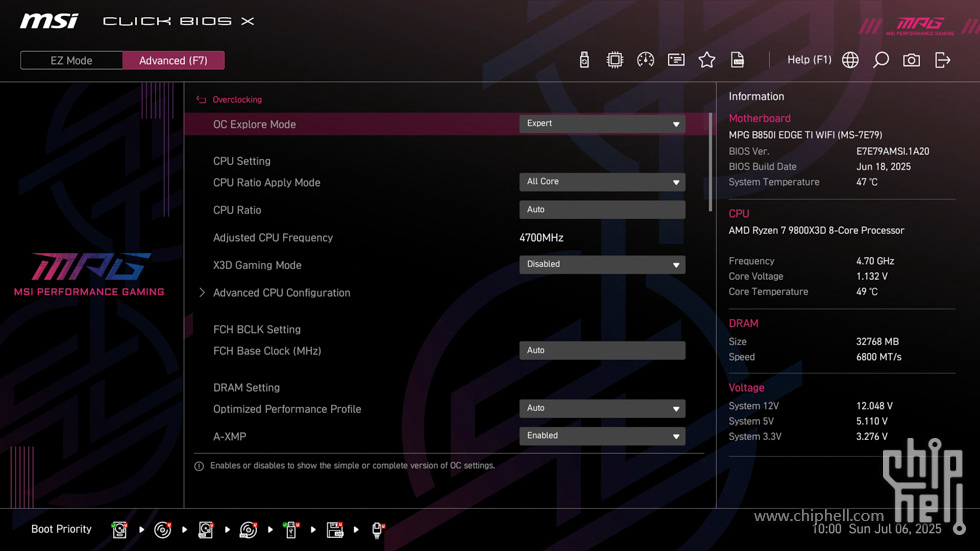This screenshot has width=980, height=551.
Task: Switch to Advanced (F7) mode
Action: (x=173, y=61)
